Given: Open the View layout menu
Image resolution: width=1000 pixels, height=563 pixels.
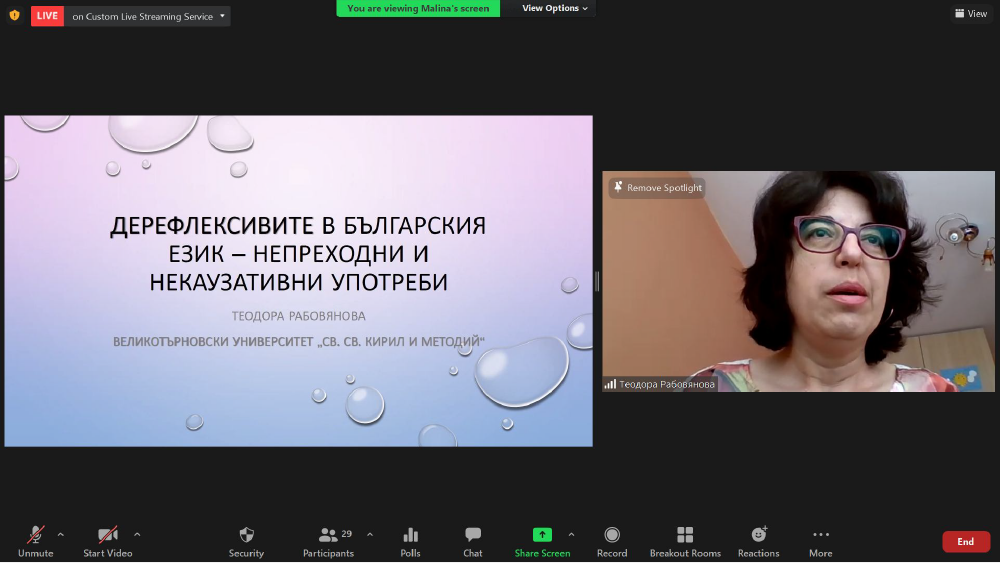Looking at the screenshot, I should (x=971, y=14).
